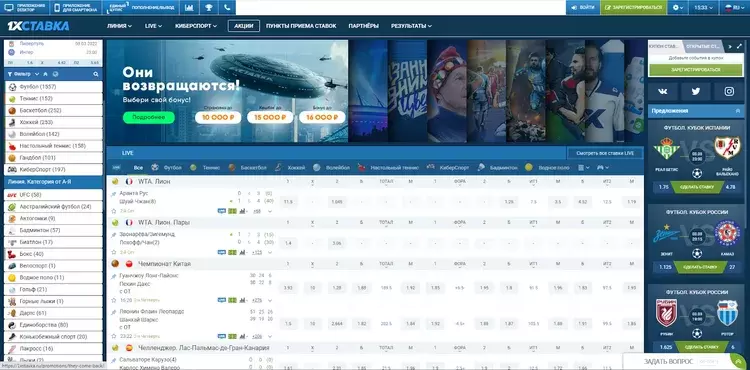
Task: Click odds 1.75 for Реал Бетис
Action: (x=663, y=187)
